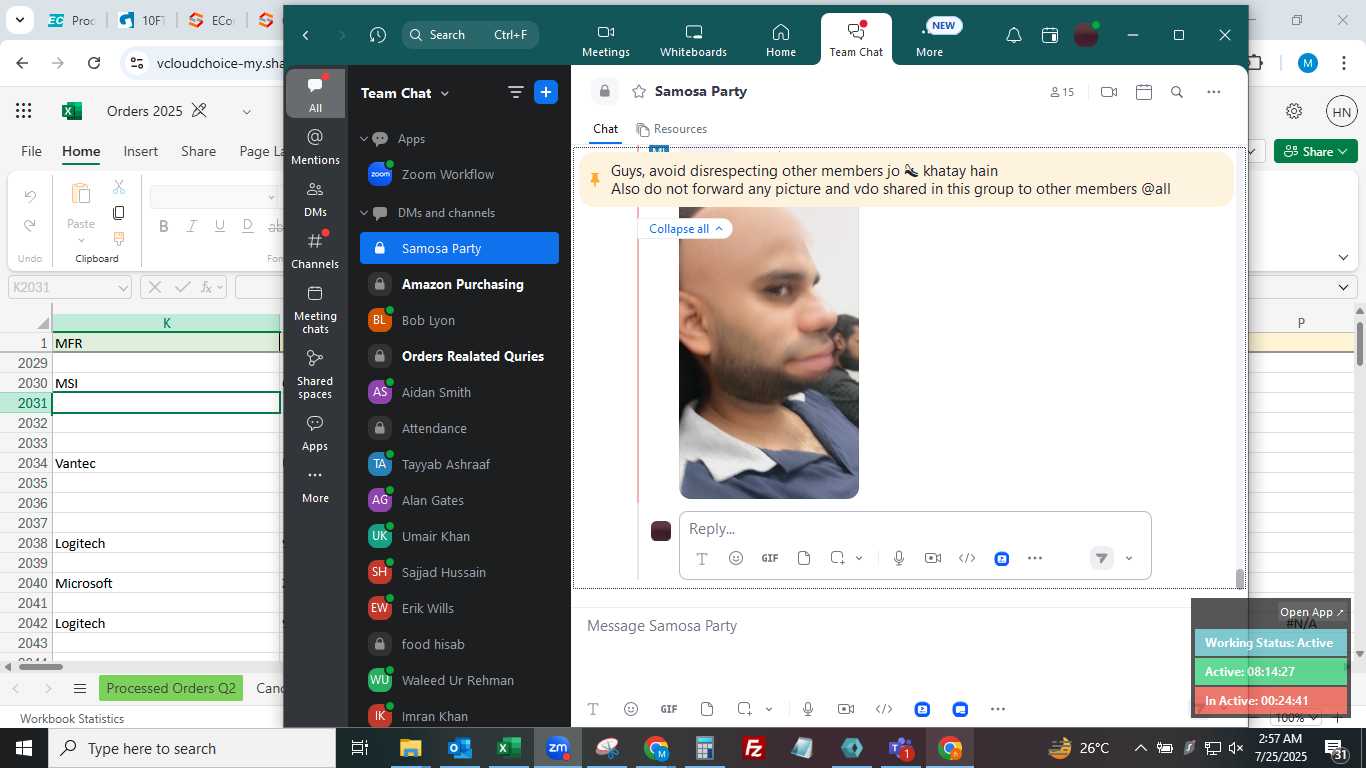Toggle Underline in Excel ribbon
Viewport: 1366px width, 768px height.
[220, 227]
